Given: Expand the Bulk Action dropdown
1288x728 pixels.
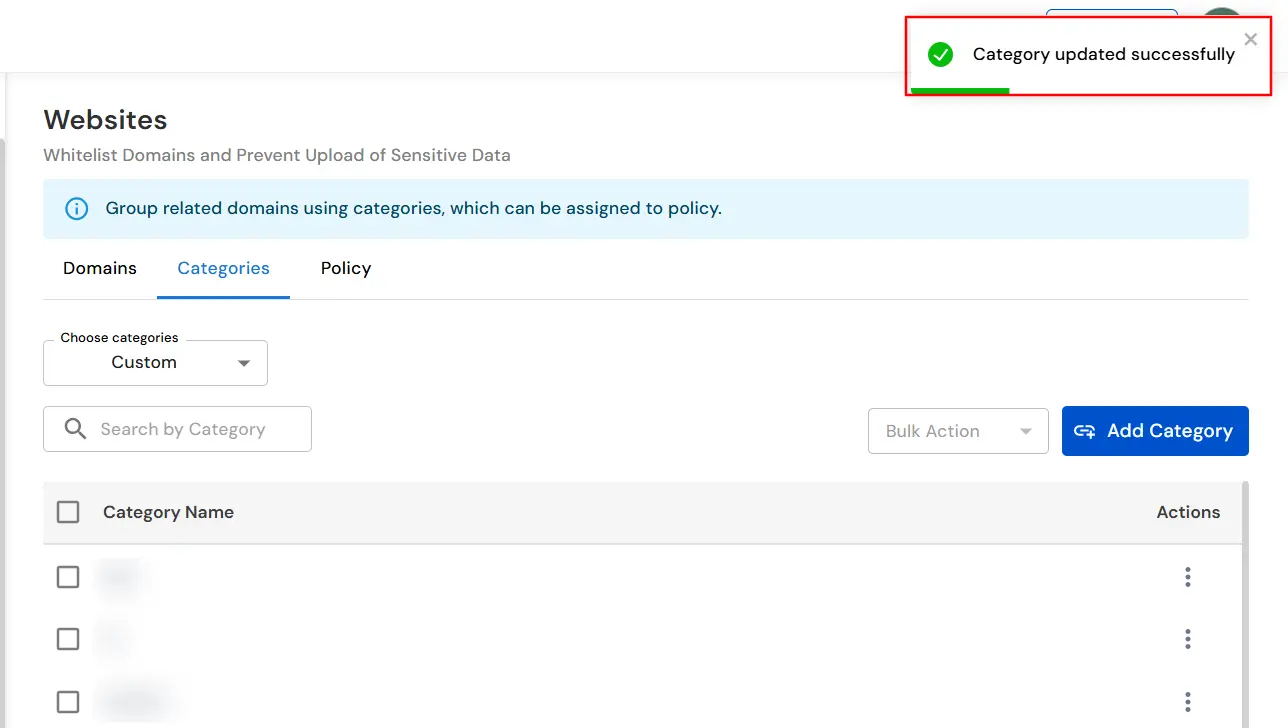Looking at the screenshot, I should [x=957, y=430].
